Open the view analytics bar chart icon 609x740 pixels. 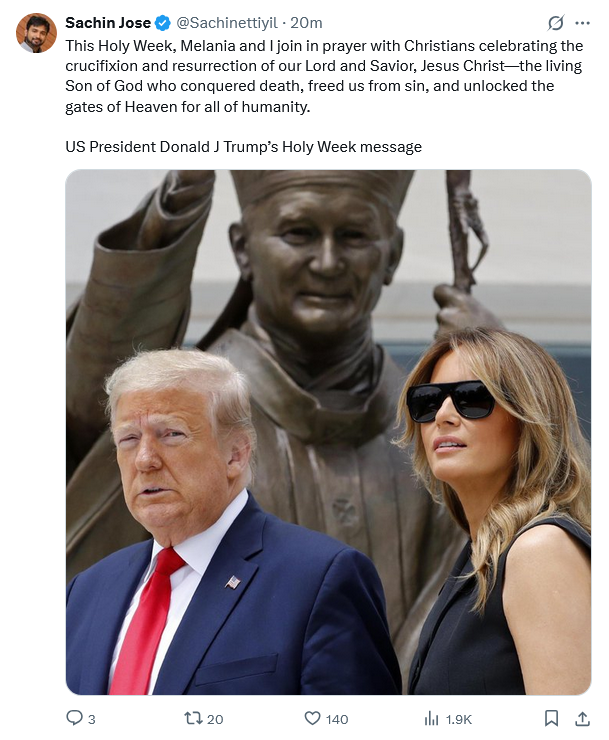[431, 719]
